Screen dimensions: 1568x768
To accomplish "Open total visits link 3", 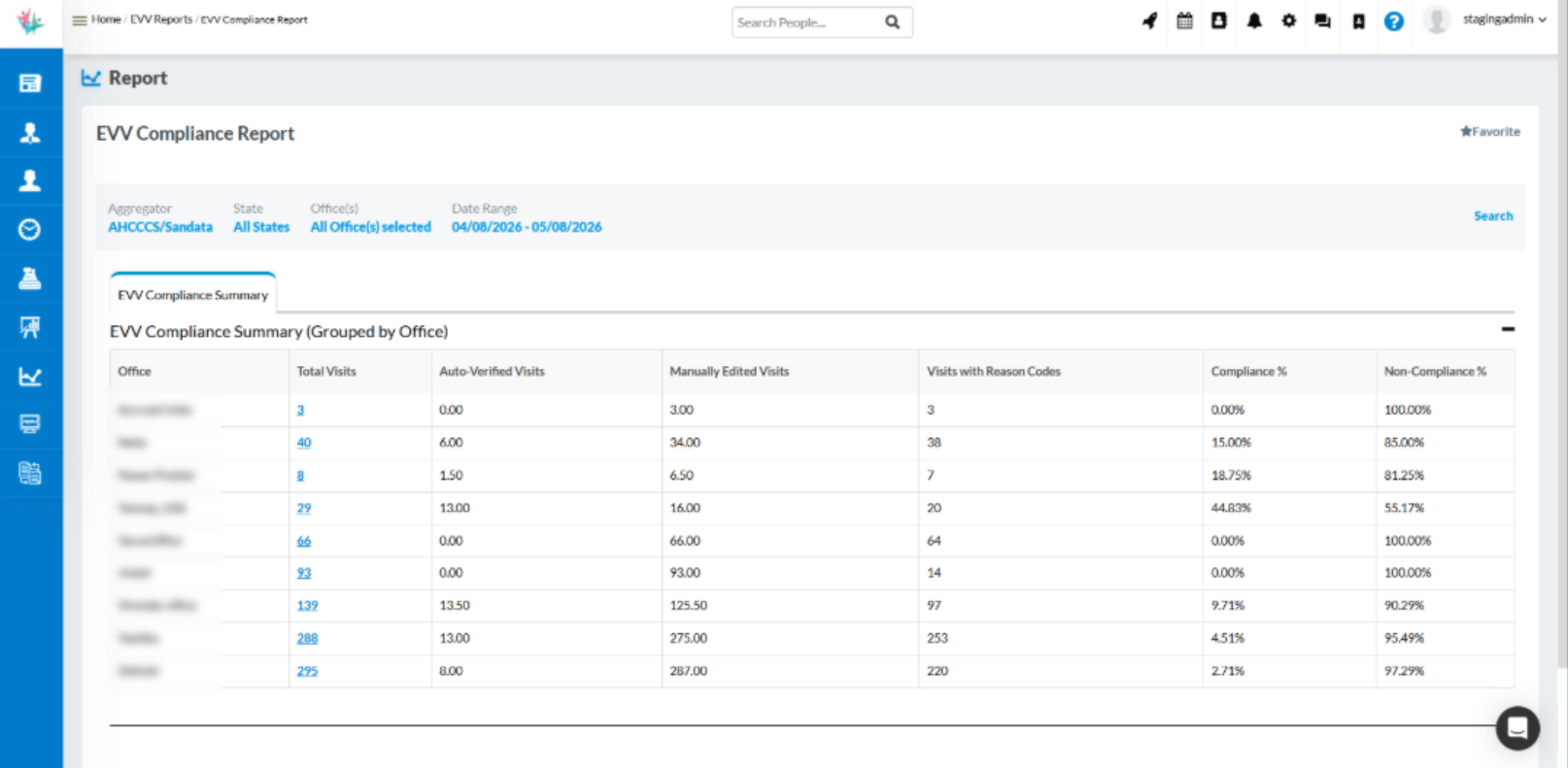I will 300,410.
